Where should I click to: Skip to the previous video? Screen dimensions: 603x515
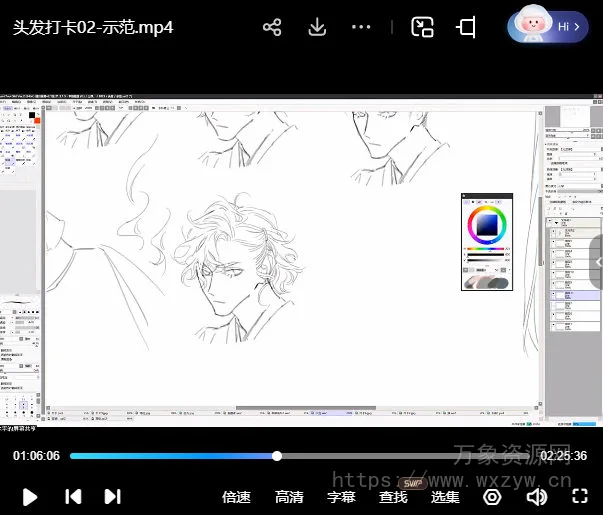point(73,496)
